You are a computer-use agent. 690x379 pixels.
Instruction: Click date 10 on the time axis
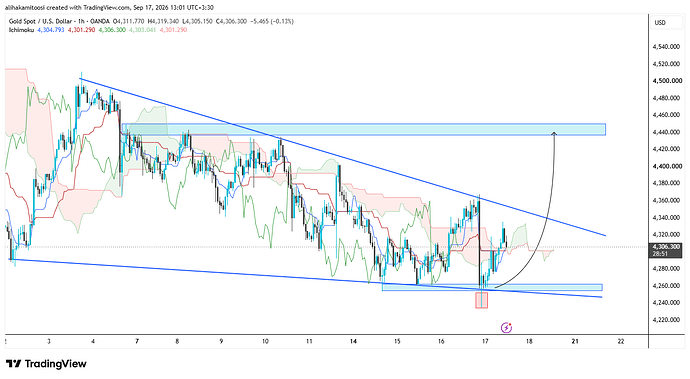(265, 341)
